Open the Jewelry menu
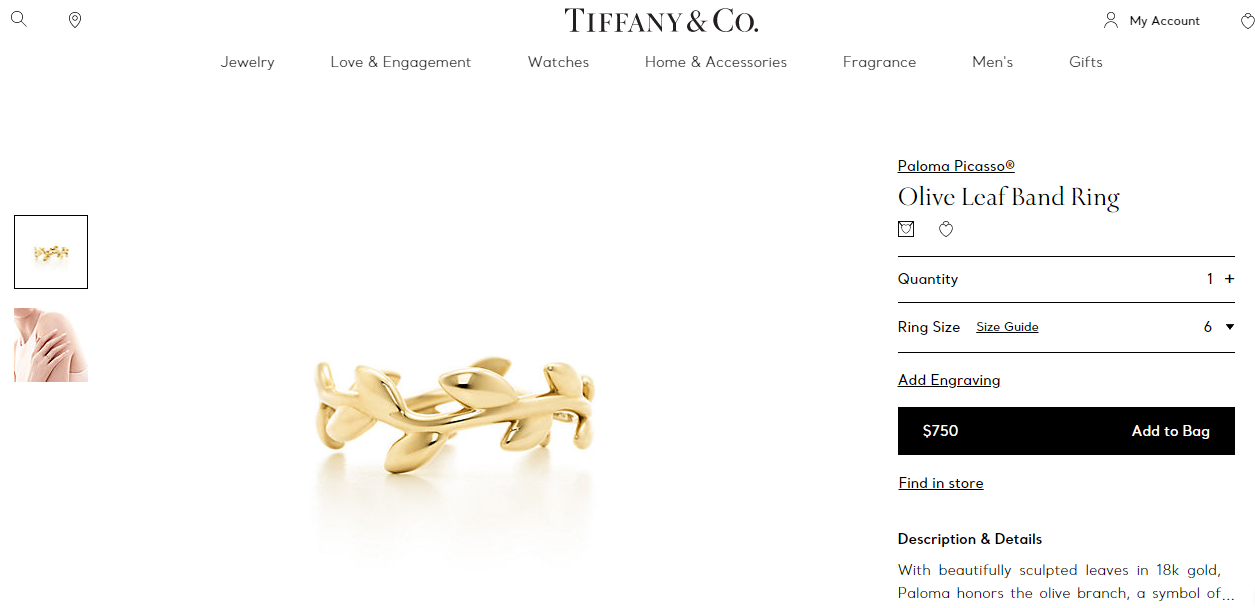The width and height of the screenshot is (1255, 608). tap(247, 62)
